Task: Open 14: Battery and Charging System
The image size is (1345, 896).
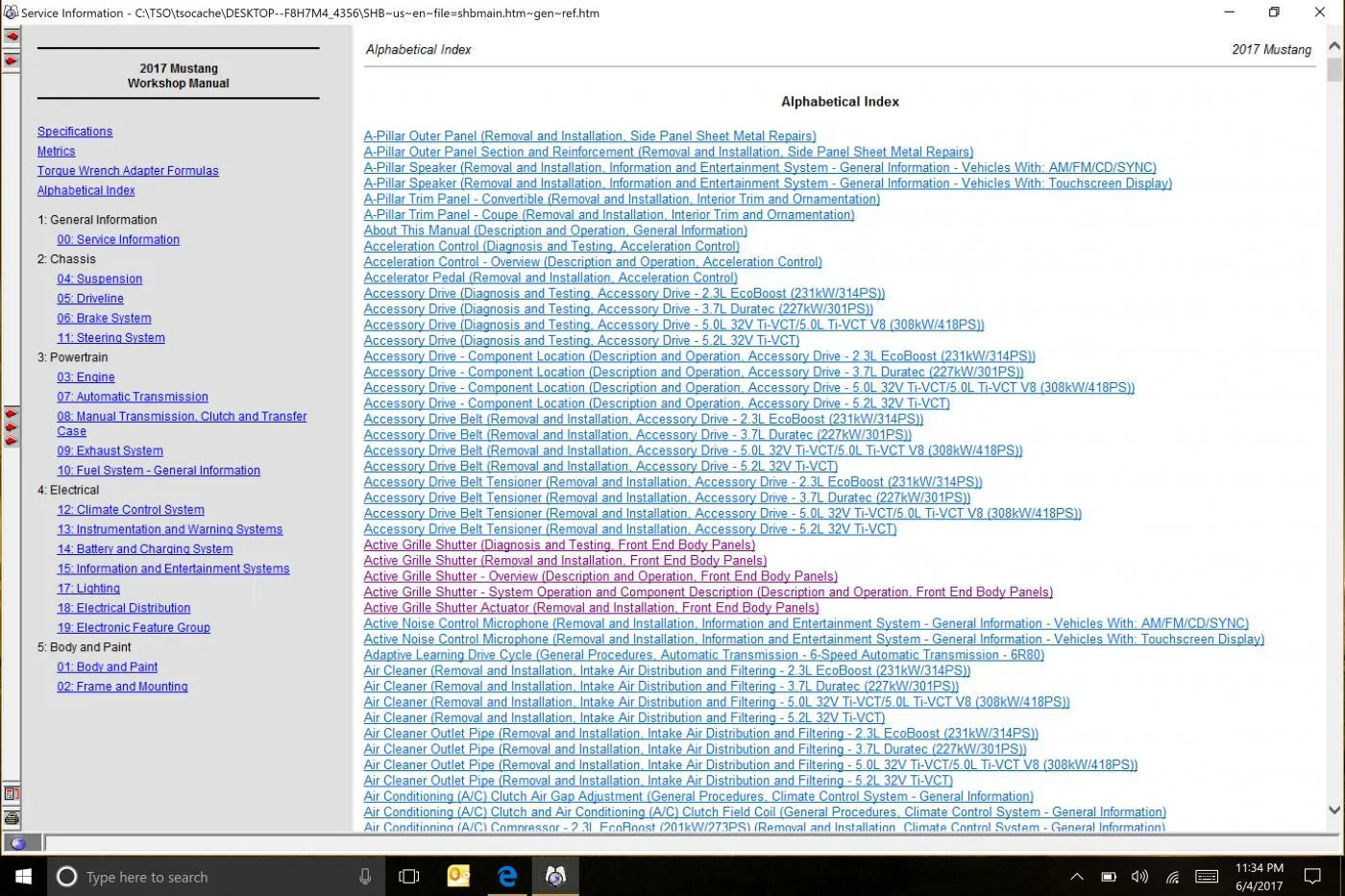Action: 145,549
